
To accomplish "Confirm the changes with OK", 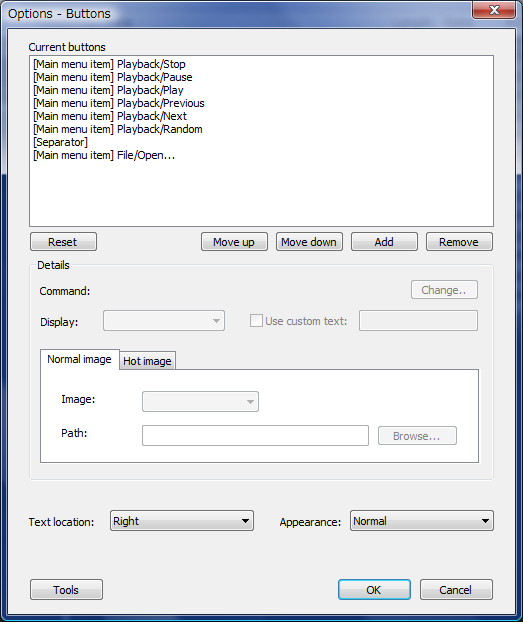I will pos(374,589).
